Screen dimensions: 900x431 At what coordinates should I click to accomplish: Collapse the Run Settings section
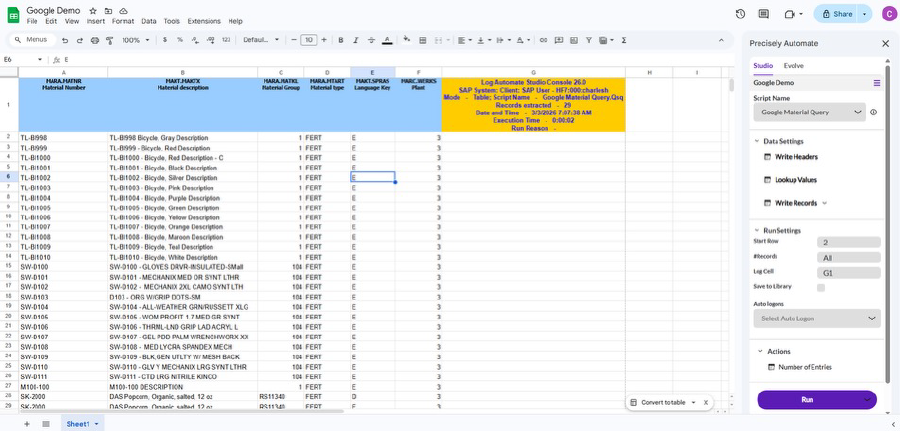[x=757, y=230]
